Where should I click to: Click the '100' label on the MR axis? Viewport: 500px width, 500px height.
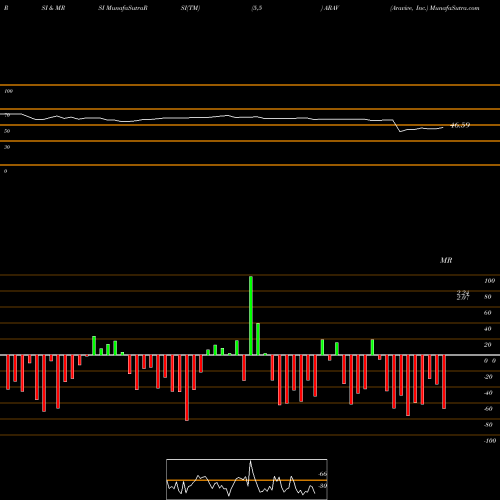489,281
